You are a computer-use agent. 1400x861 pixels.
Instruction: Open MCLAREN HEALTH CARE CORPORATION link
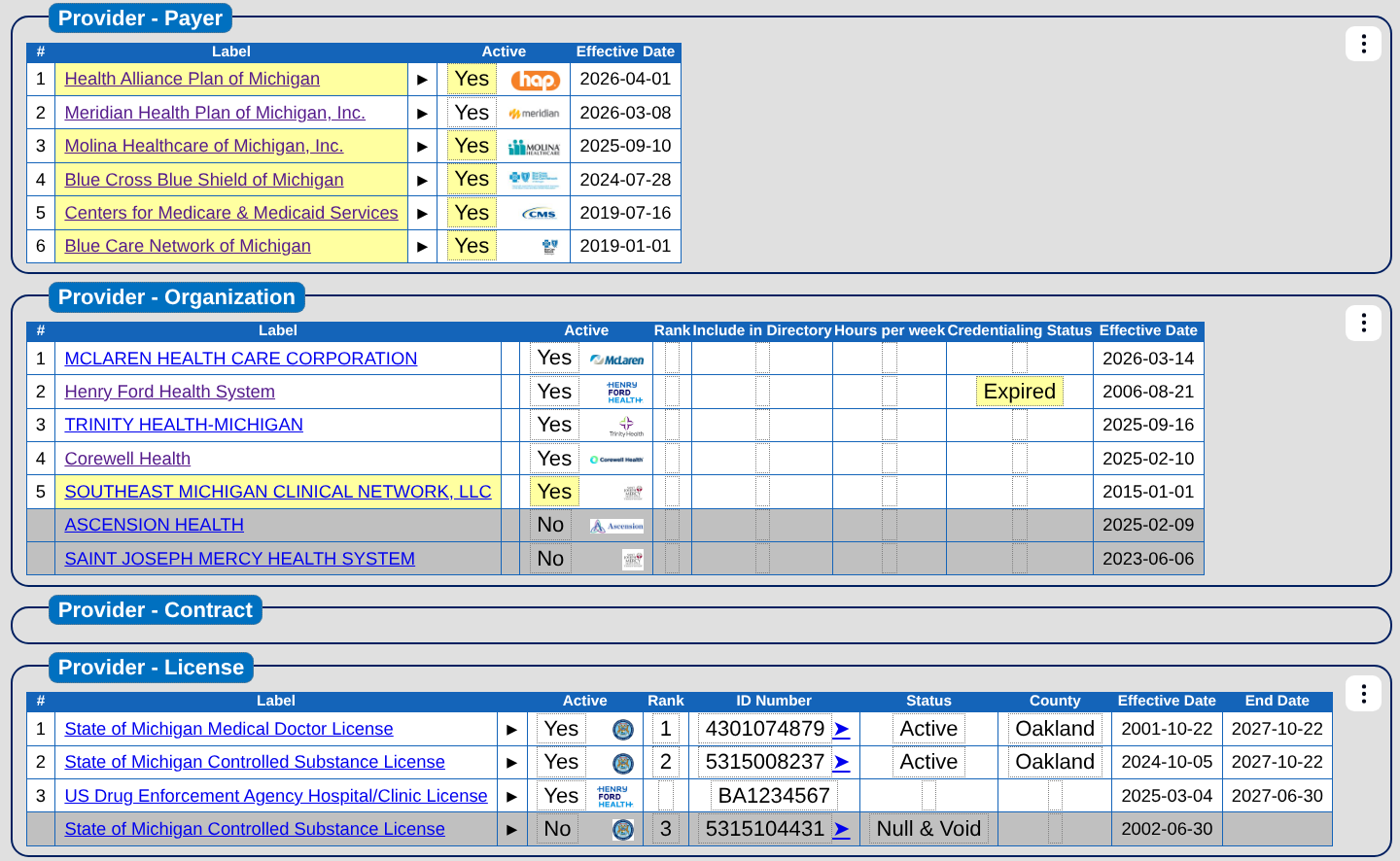coord(241,359)
